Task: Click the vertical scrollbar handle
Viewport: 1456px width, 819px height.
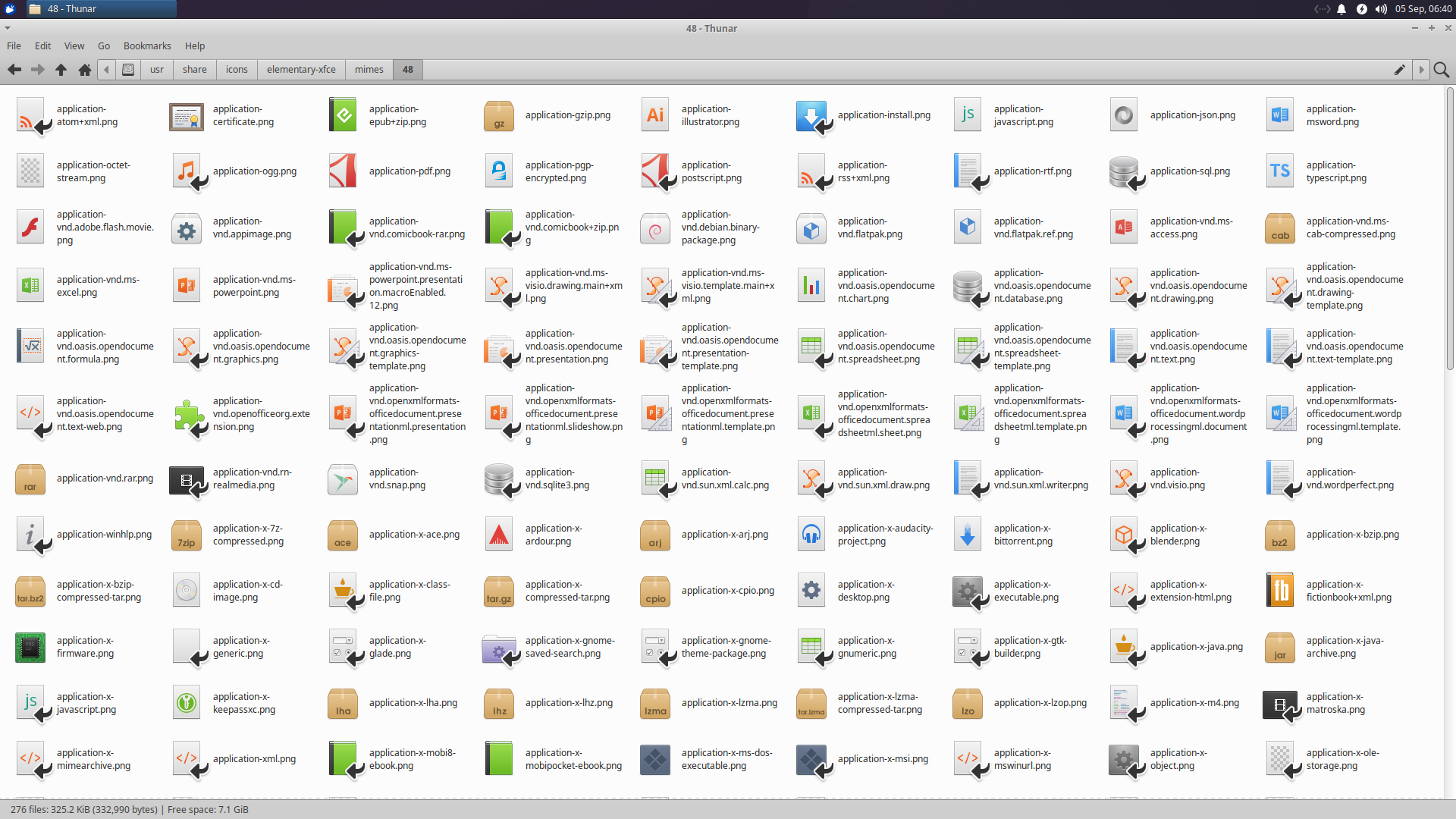Action: 1450,227
